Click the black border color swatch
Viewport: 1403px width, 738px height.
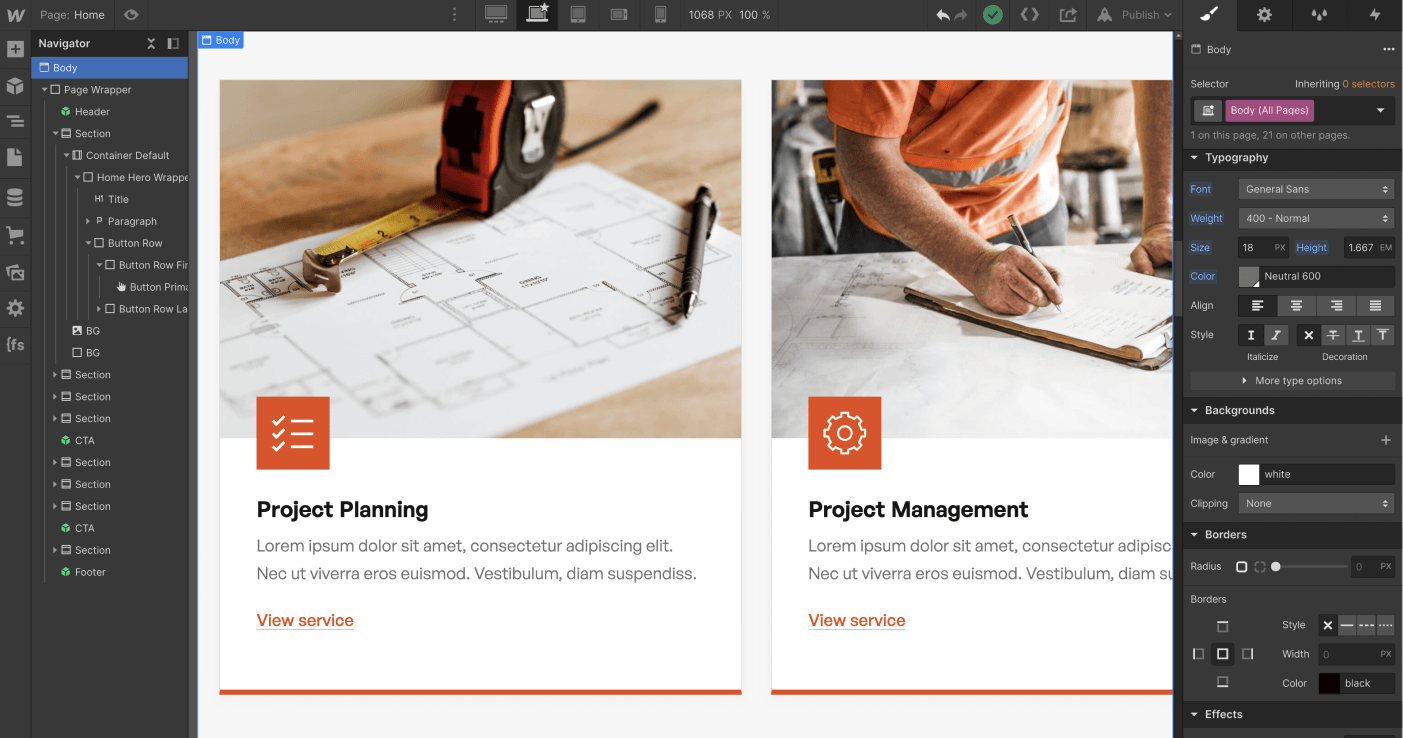point(1329,683)
